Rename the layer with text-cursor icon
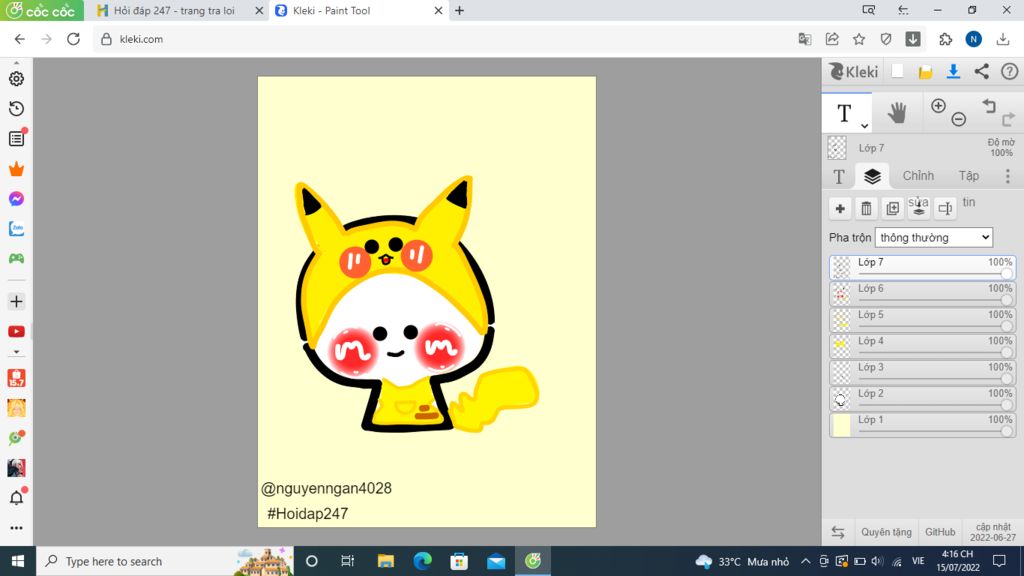This screenshot has height=576, width=1024. [x=945, y=209]
